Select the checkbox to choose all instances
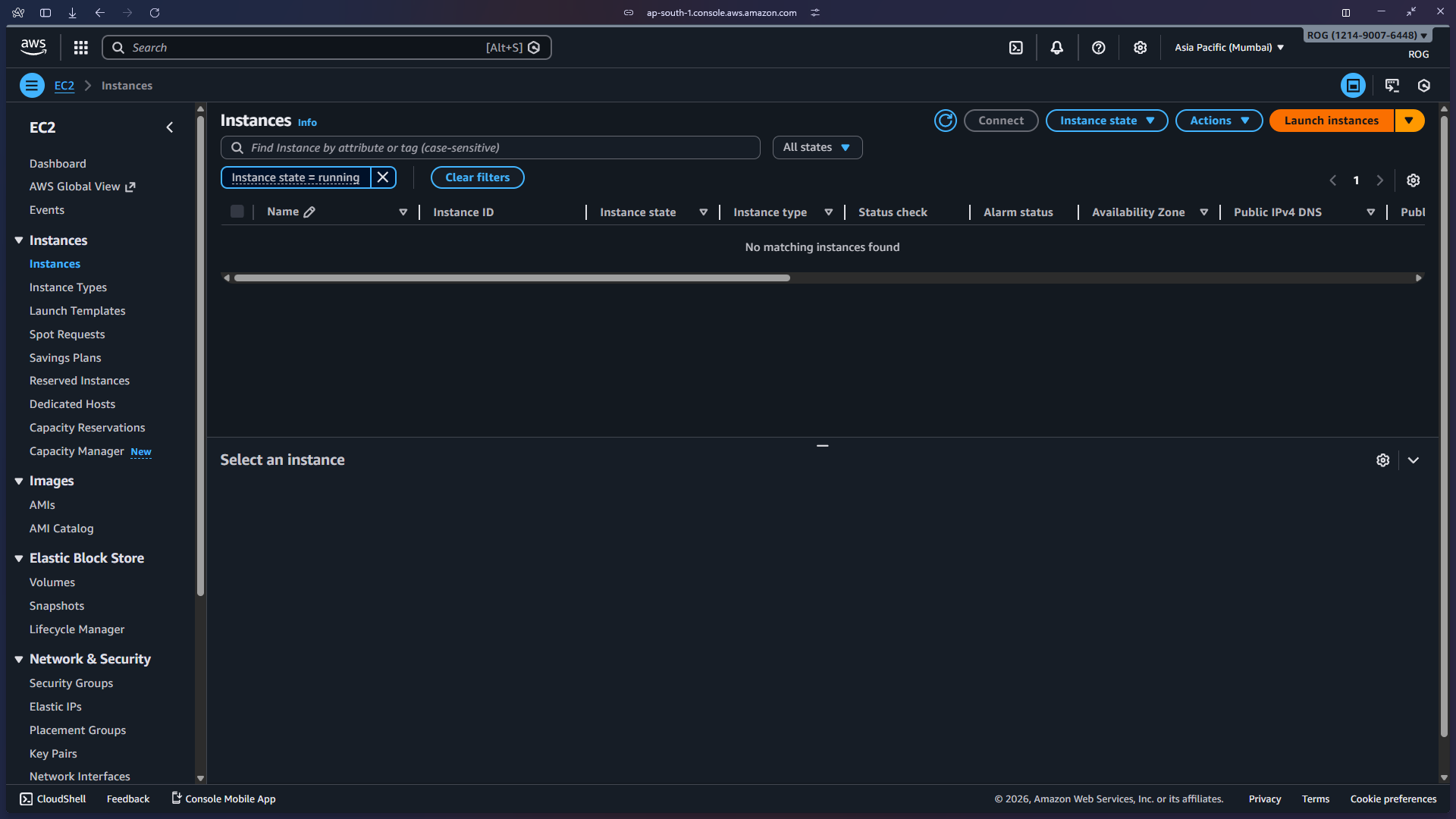The image size is (1456, 819). [237, 212]
